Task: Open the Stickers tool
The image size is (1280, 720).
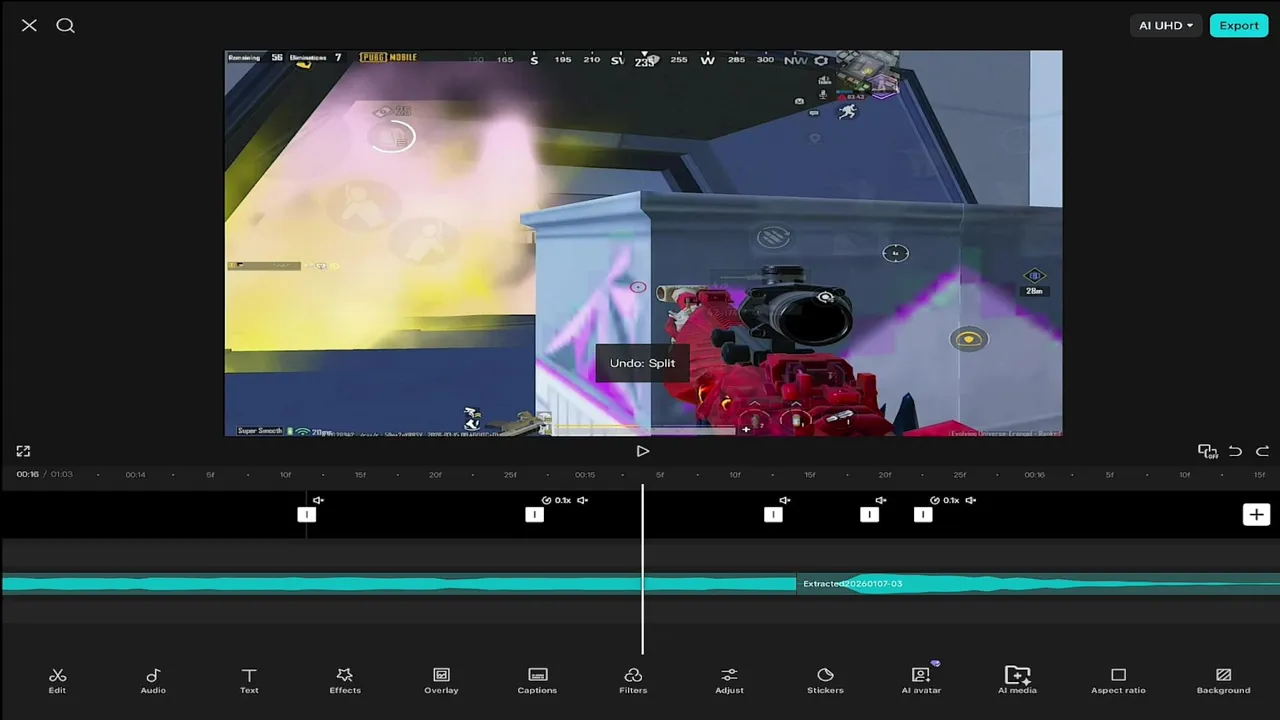Action: click(825, 680)
